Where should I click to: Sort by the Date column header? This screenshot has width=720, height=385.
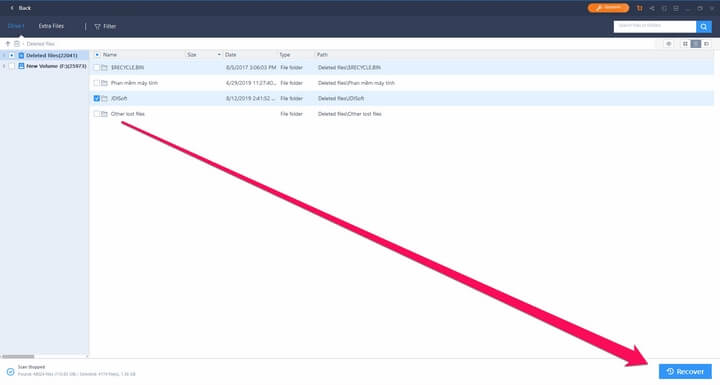(x=231, y=55)
